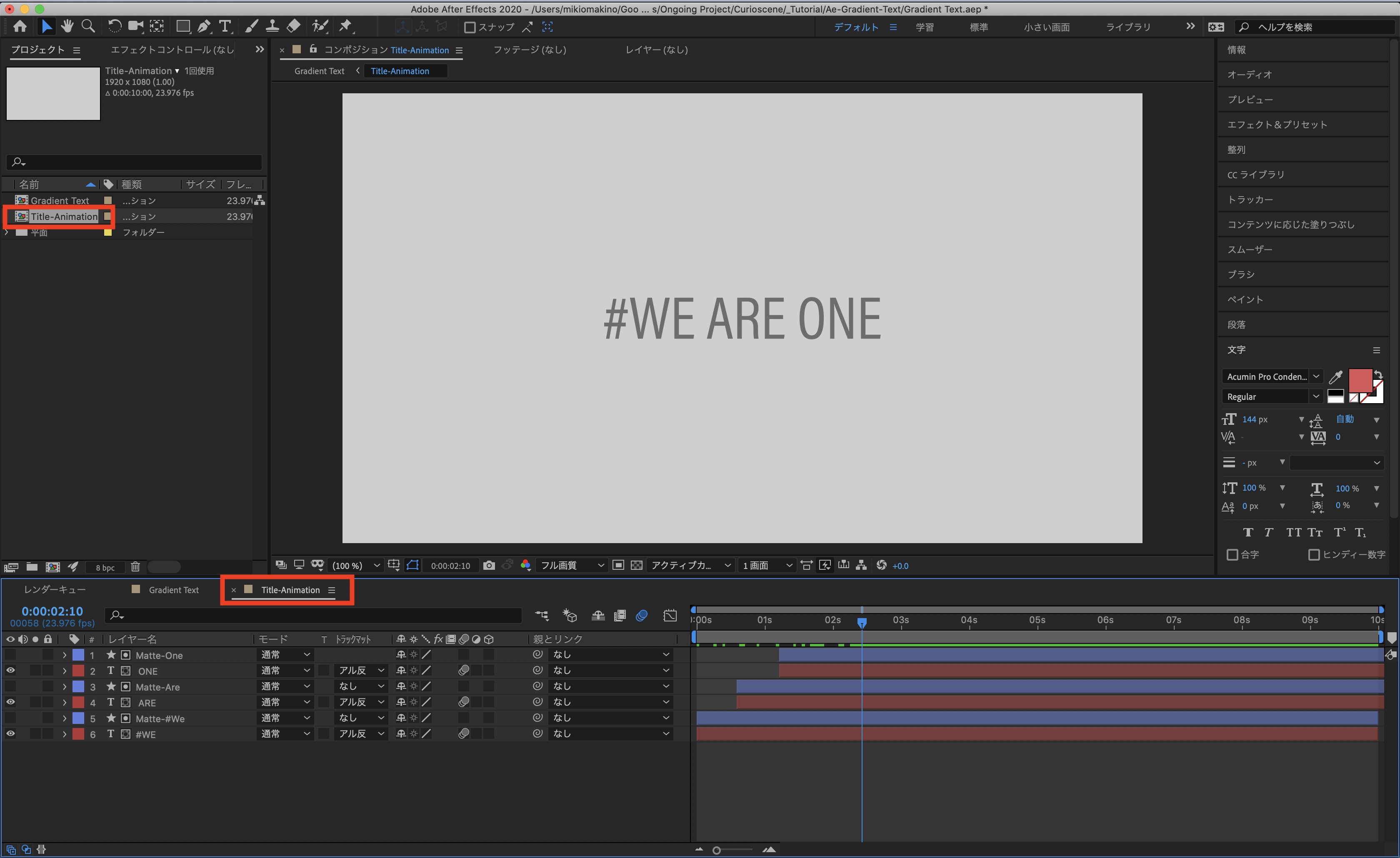1400x858 pixels.
Task: Switch to Gradient Text timeline tab
Action: (x=173, y=590)
